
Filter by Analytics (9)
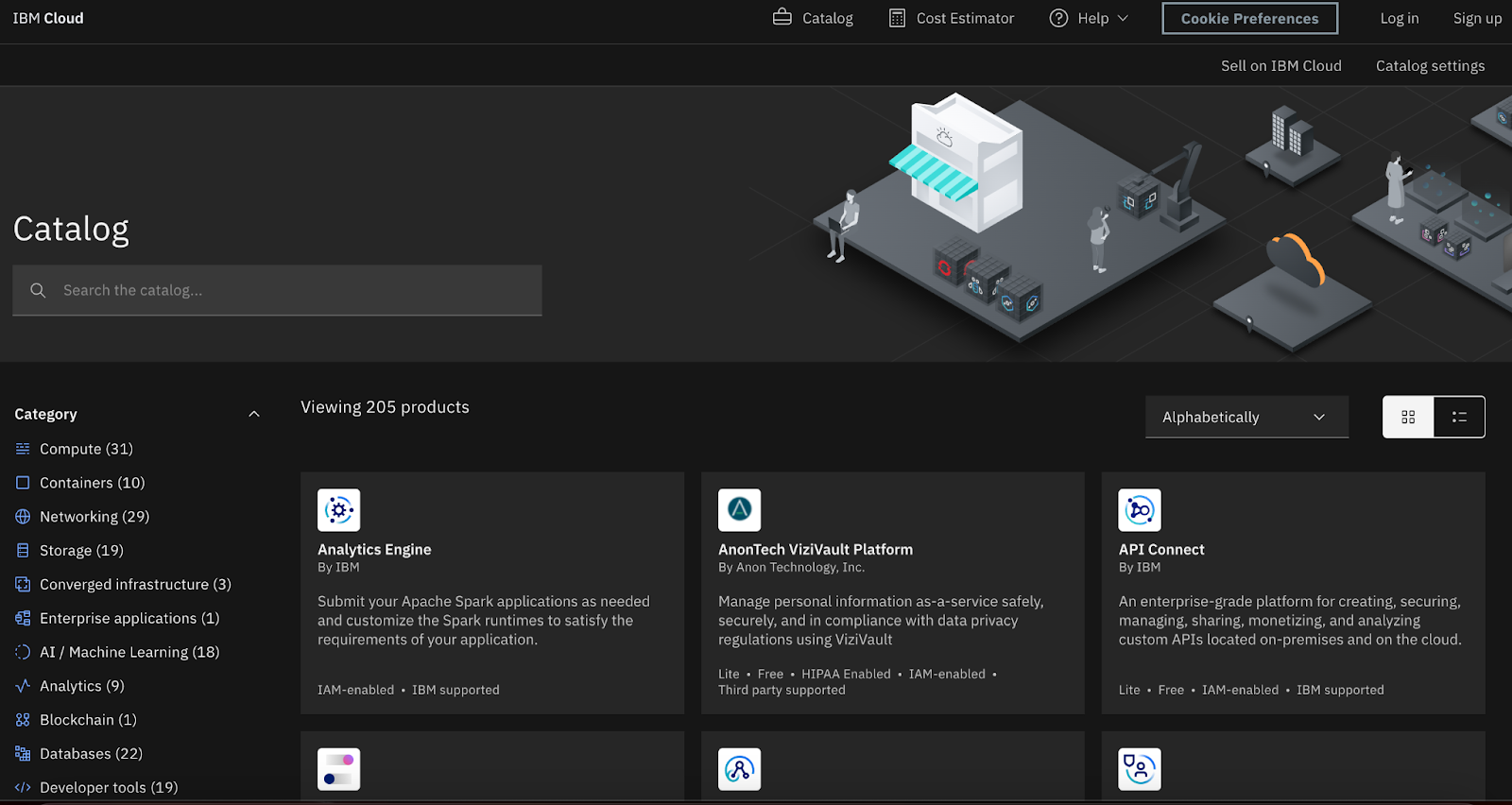[x=82, y=686]
